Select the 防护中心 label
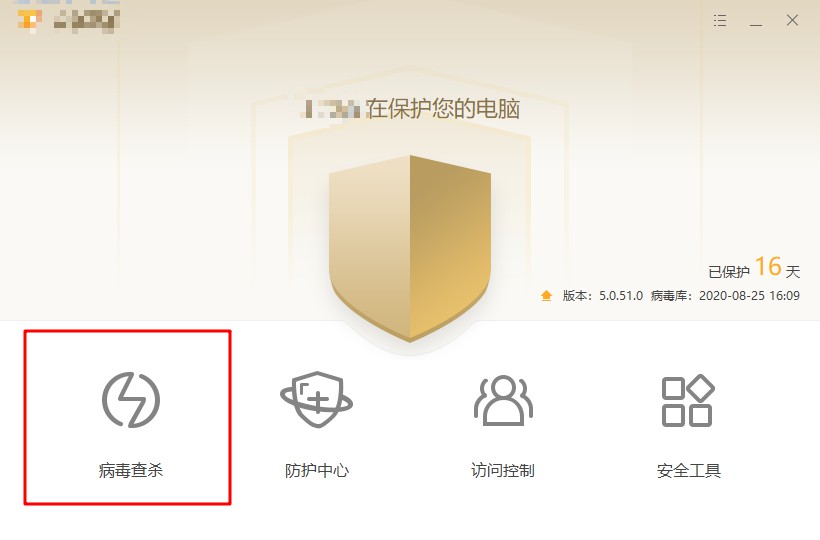The image size is (820, 540). pos(317,470)
